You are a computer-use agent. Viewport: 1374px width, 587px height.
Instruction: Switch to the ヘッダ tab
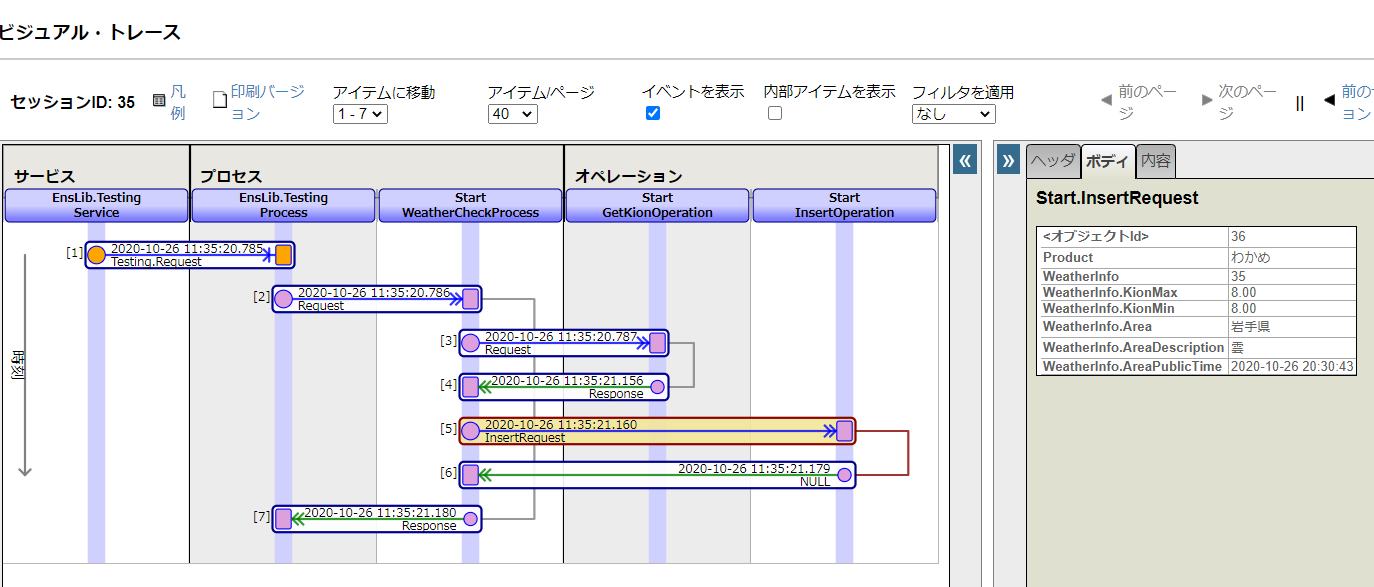pyautogui.click(x=1053, y=161)
